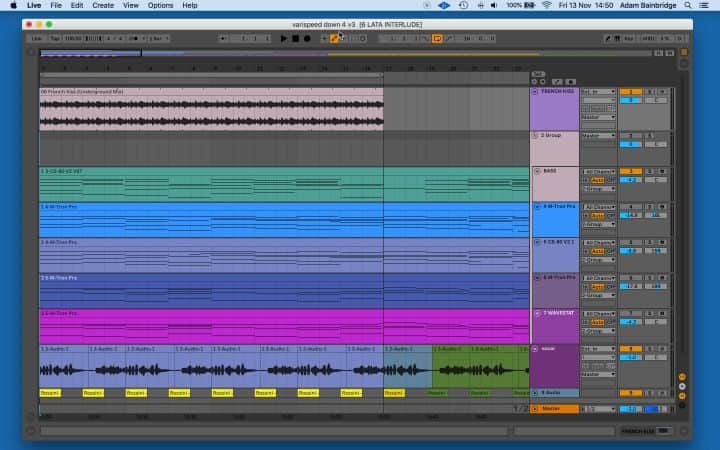This screenshot has width=720, height=450.
Task: Jump to next locator arrow
Action: 542,82
